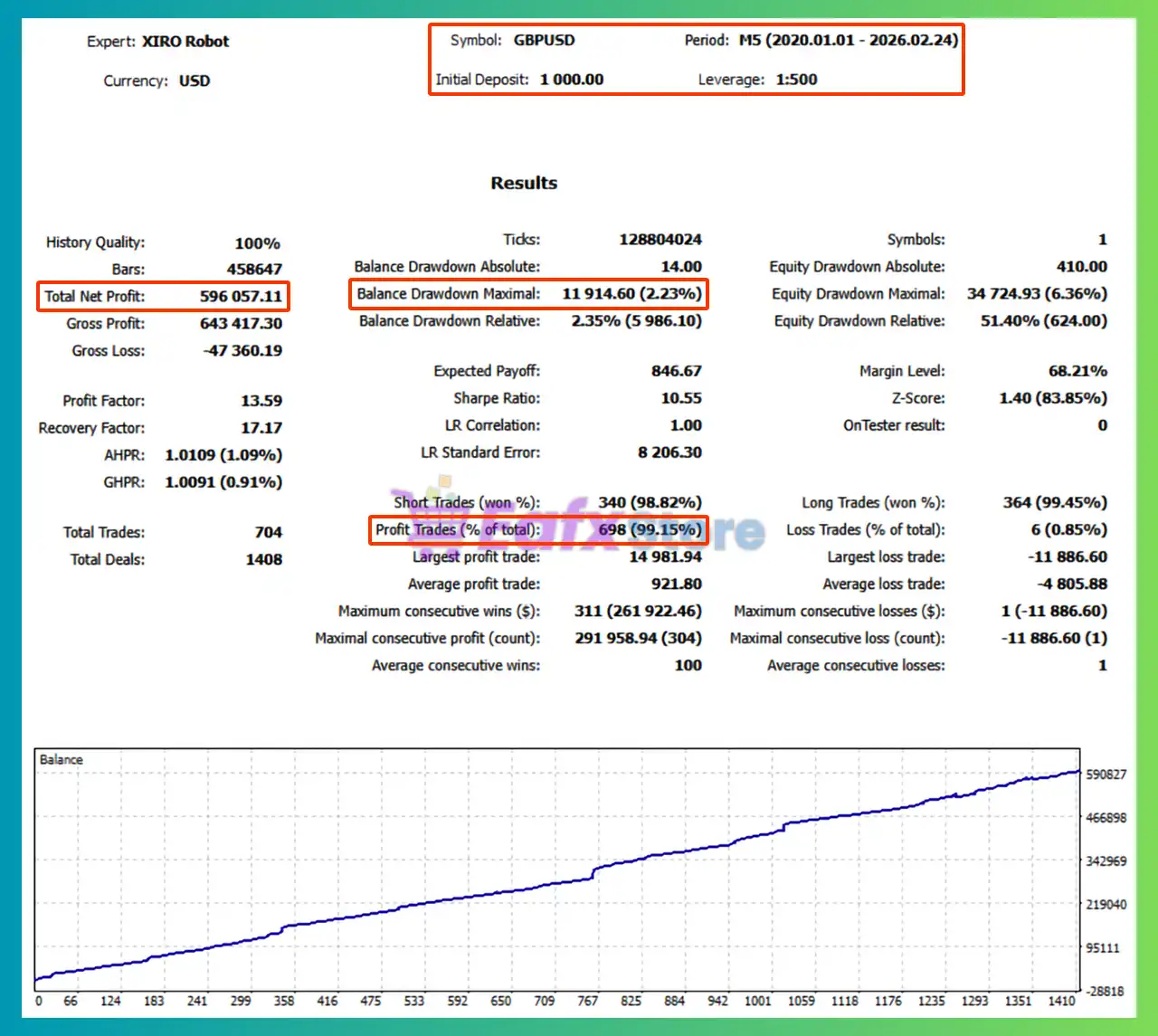The width and height of the screenshot is (1158, 1036).
Task: Click the Largest loss trade value
Action: pyautogui.click(x=1068, y=557)
